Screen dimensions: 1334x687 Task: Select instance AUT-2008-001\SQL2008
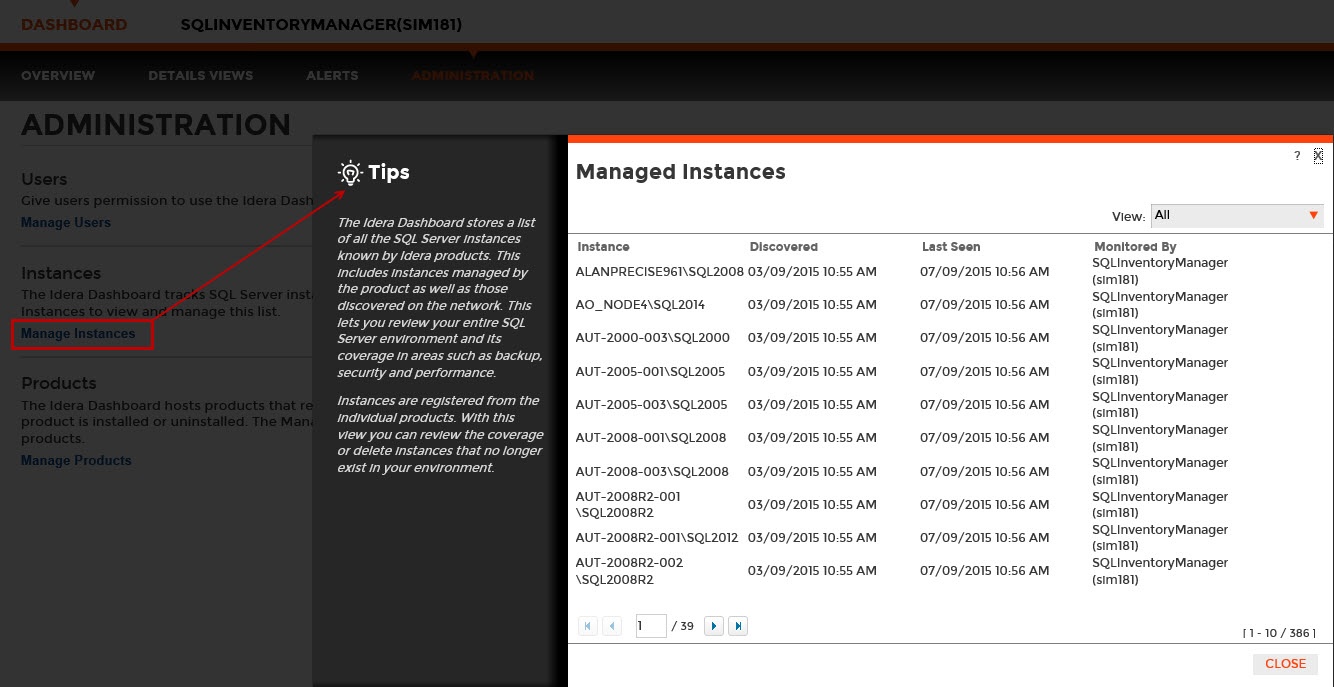coord(651,438)
